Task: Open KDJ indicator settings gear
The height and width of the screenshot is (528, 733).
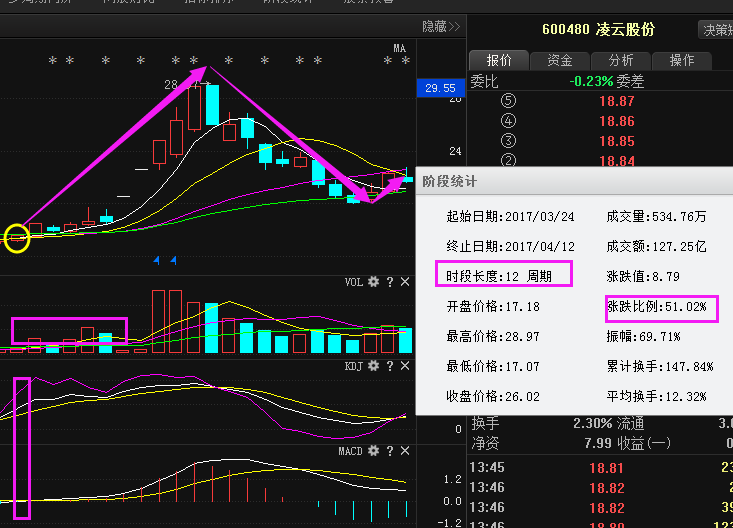Action: click(373, 366)
